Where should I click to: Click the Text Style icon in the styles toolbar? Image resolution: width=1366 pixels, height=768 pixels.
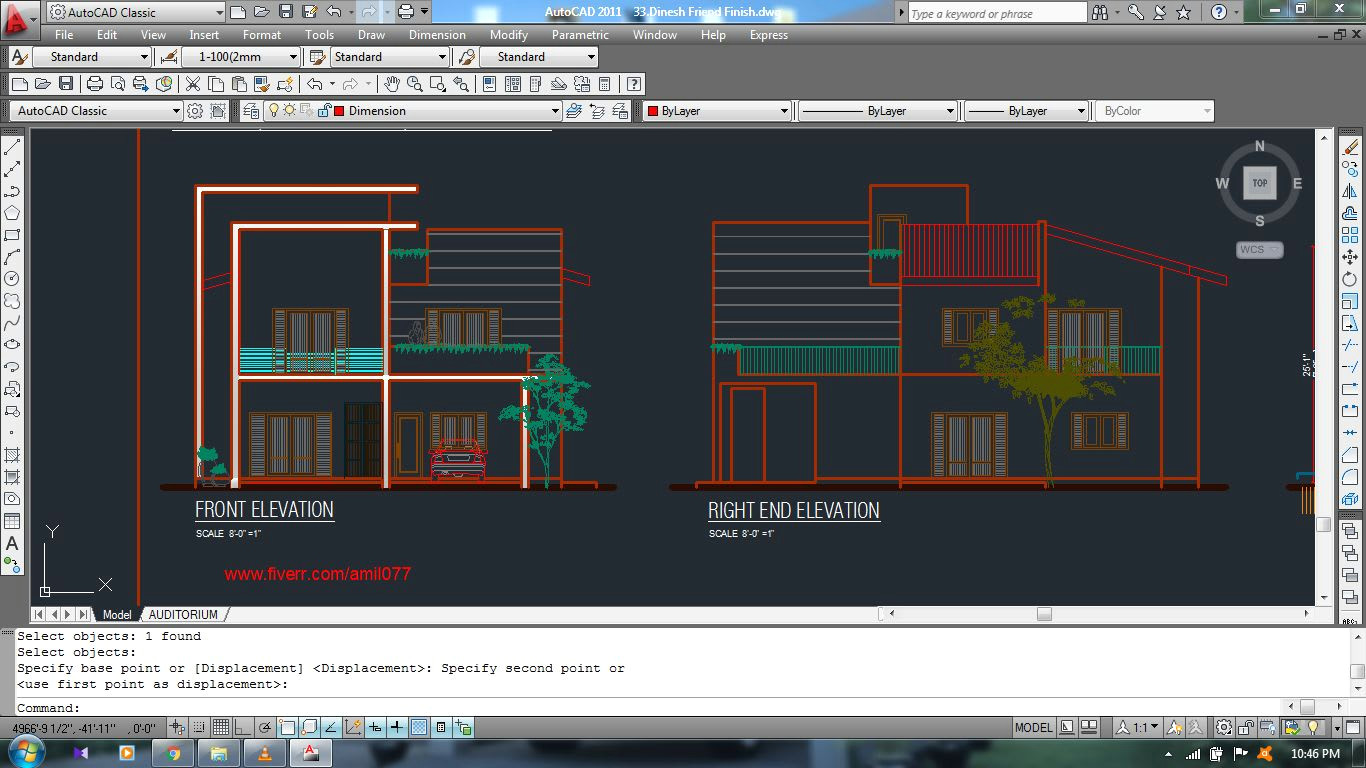point(19,57)
